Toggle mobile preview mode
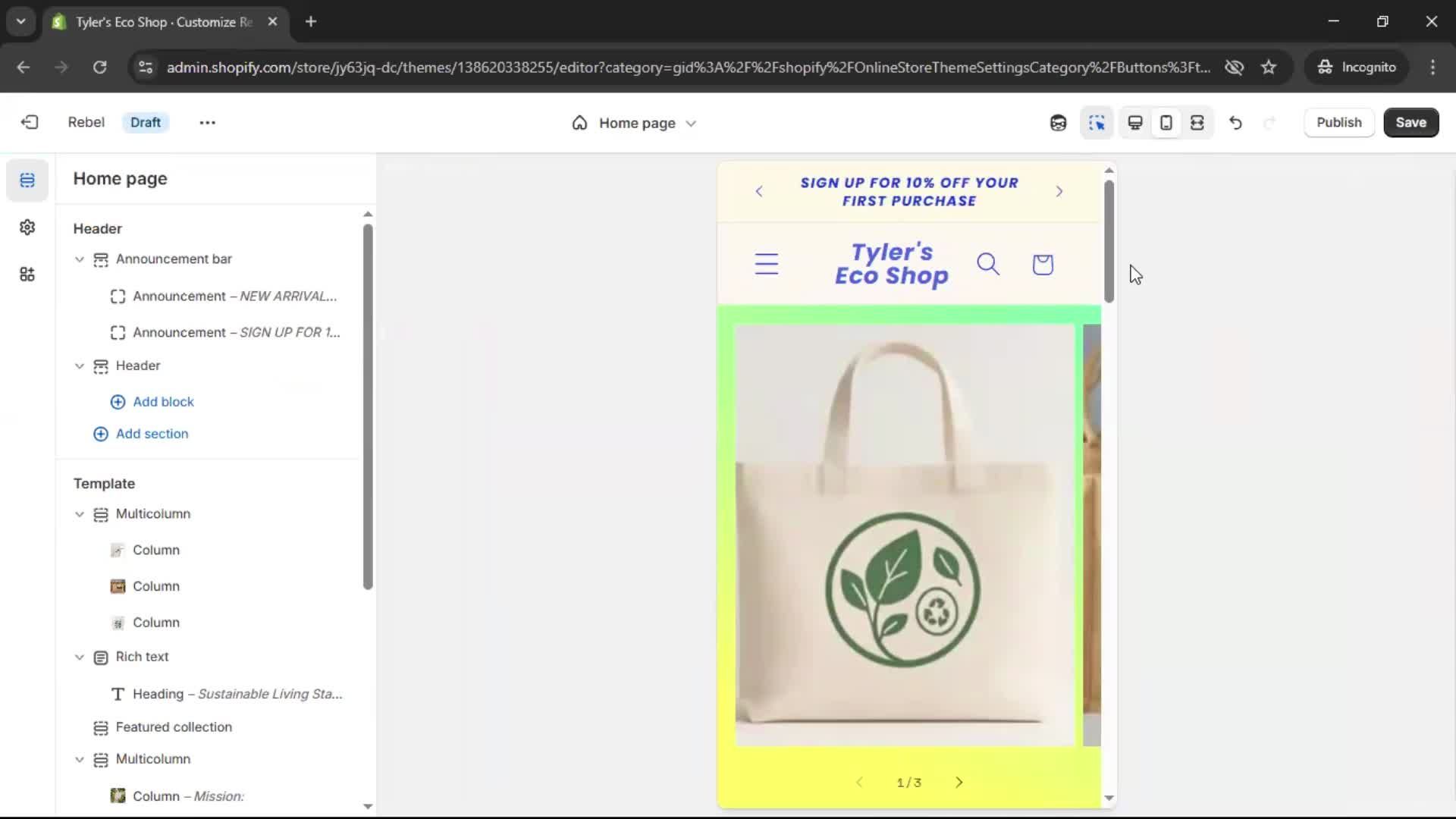Screen dimensions: 1456x819 pyautogui.click(x=1166, y=123)
